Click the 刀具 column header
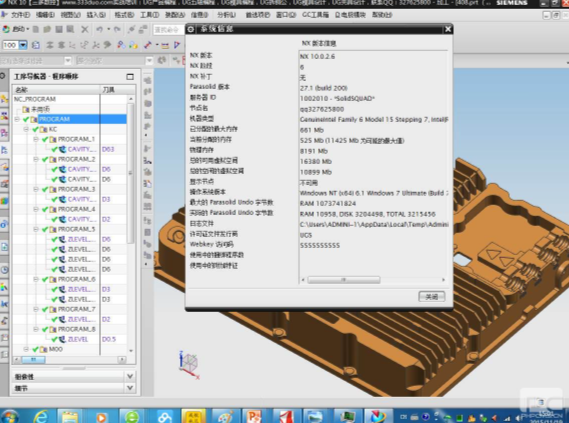The image size is (569, 423). [x=118, y=90]
